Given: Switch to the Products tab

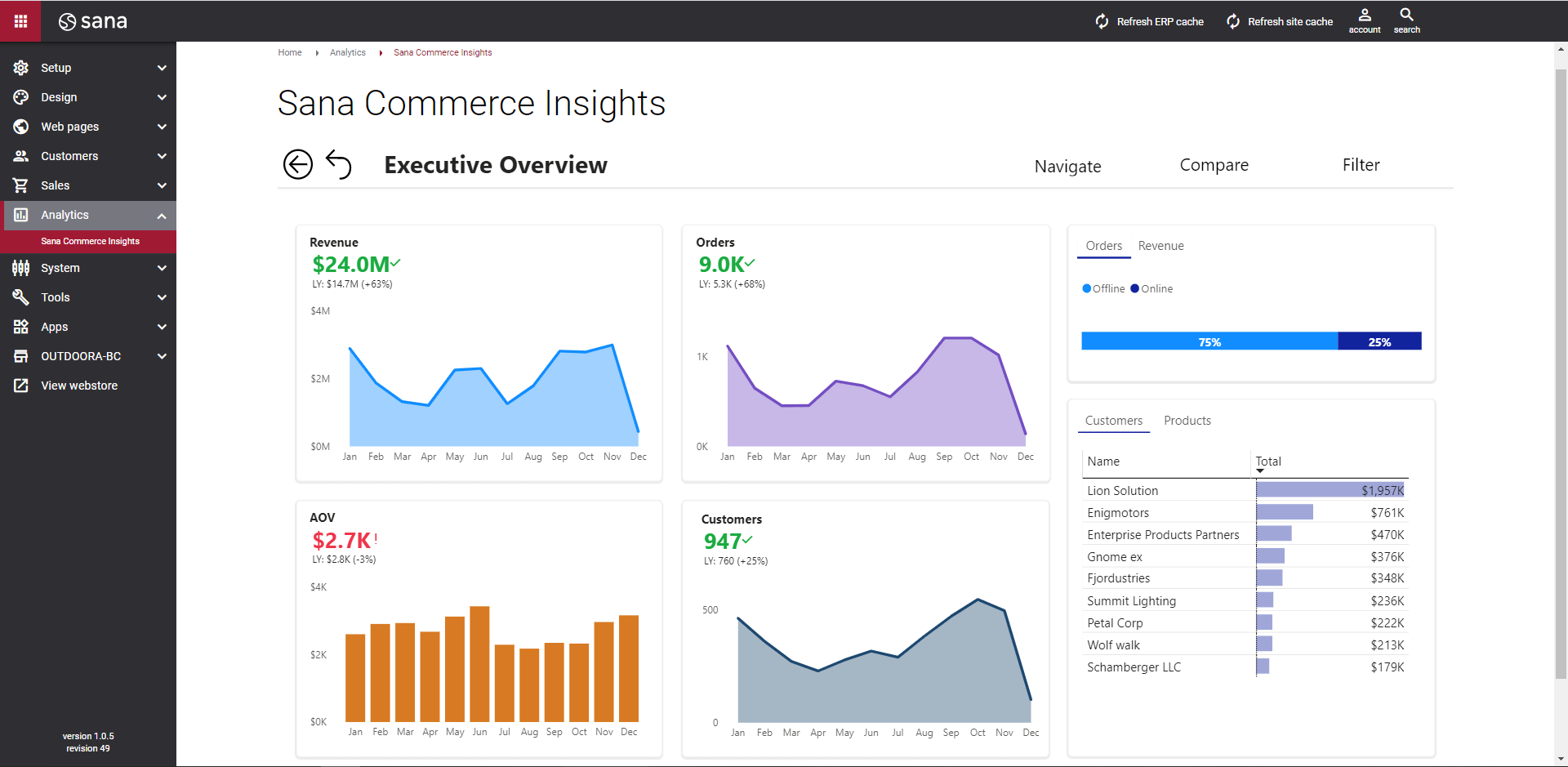Looking at the screenshot, I should (1187, 421).
